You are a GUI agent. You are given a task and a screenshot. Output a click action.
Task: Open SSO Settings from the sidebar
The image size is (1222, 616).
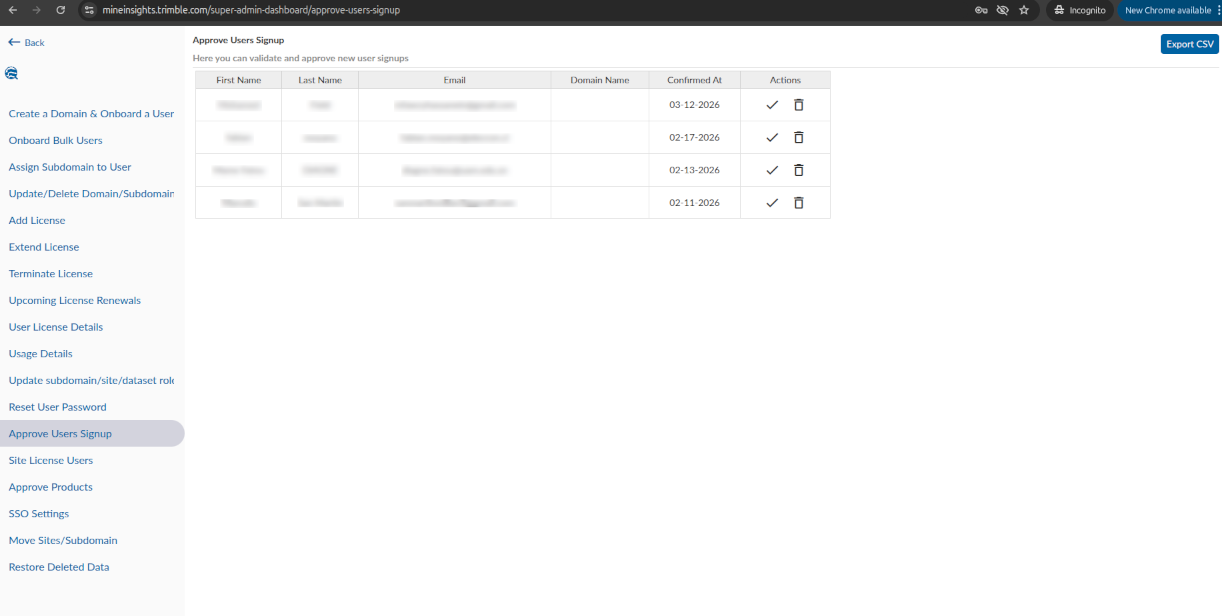[x=39, y=514]
